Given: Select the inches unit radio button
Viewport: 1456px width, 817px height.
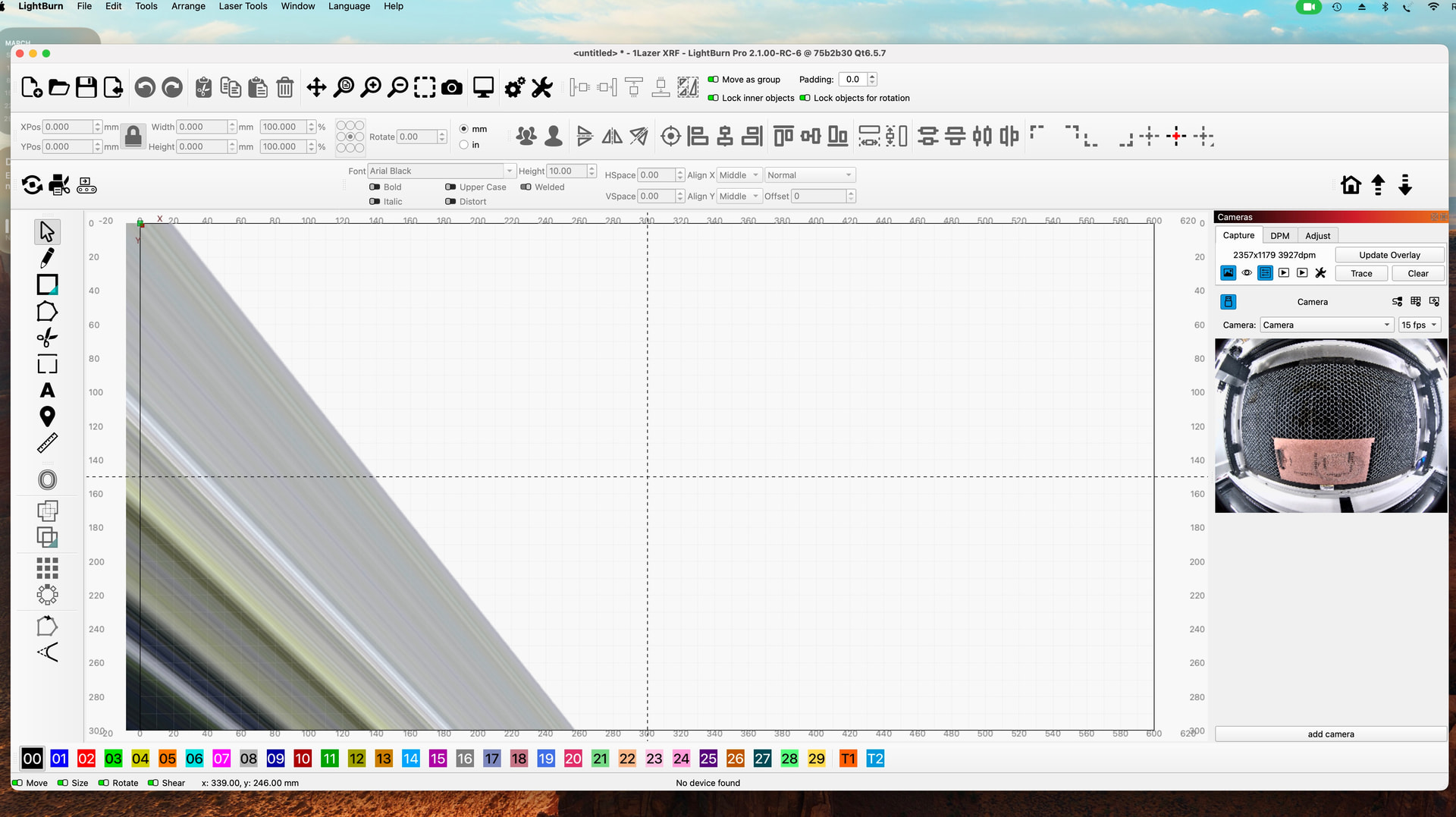Looking at the screenshot, I should pyautogui.click(x=464, y=145).
